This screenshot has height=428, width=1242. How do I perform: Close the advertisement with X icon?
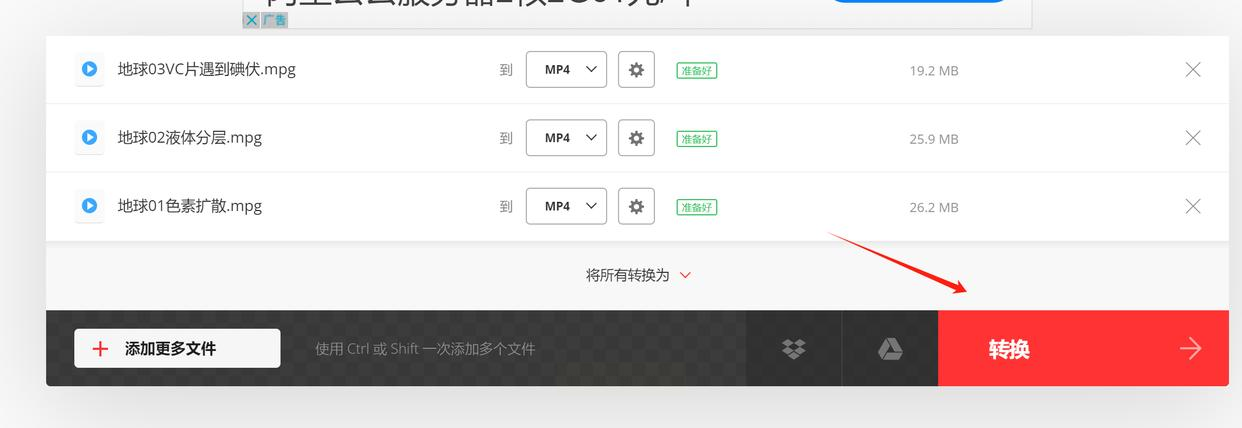tap(251, 20)
